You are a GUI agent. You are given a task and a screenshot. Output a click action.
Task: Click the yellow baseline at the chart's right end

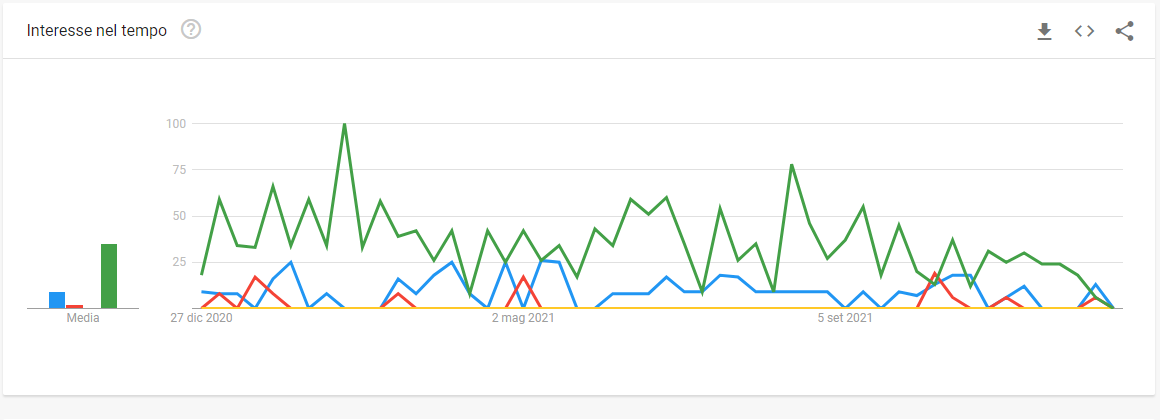[x=1110, y=308]
